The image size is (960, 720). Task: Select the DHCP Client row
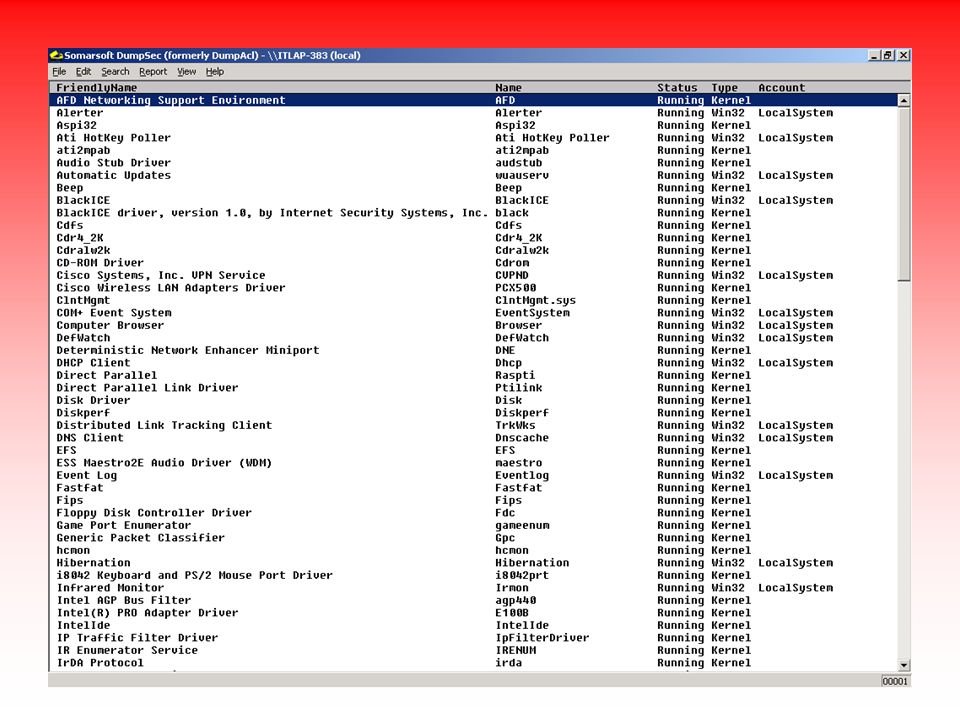473,362
